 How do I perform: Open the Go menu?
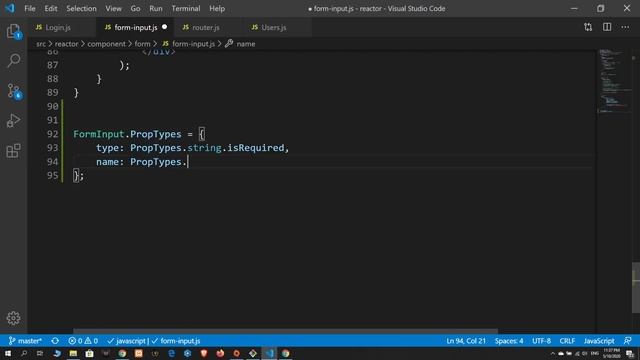[x=135, y=9]
